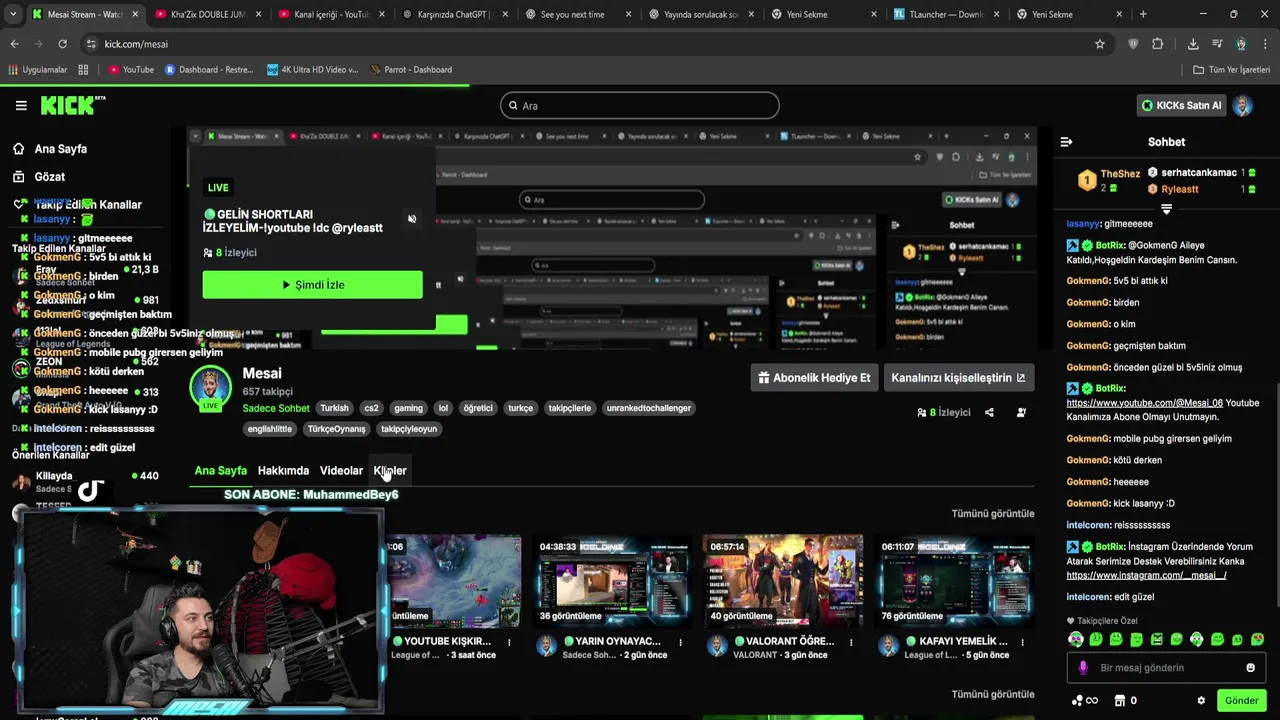Open the Chrome tab search dropdown
Screen dimensions: 1280x720
coord(13,14)
